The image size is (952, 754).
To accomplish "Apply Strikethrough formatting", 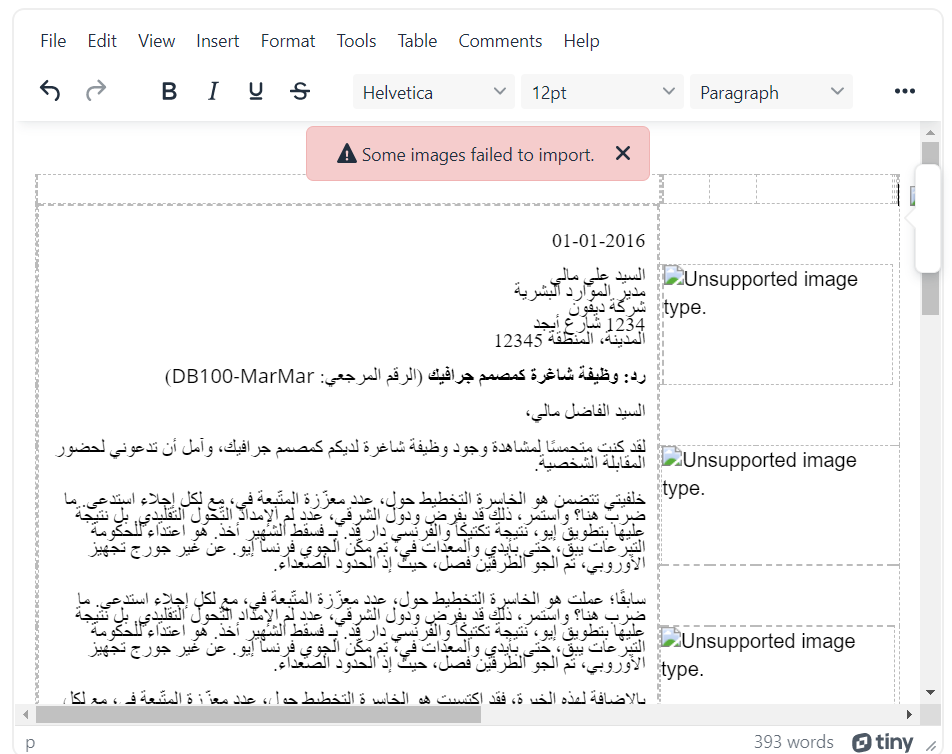I will (300, 92).
